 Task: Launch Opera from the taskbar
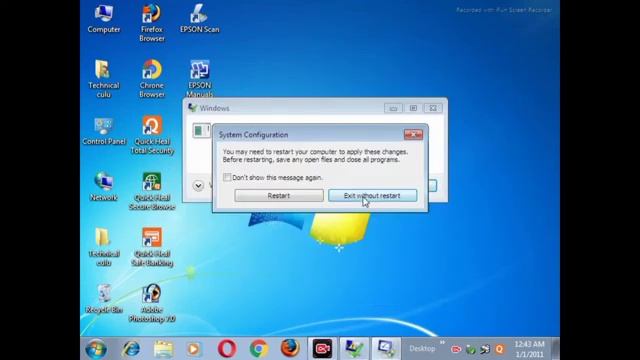pyautogui.click(x=227, y=349)
